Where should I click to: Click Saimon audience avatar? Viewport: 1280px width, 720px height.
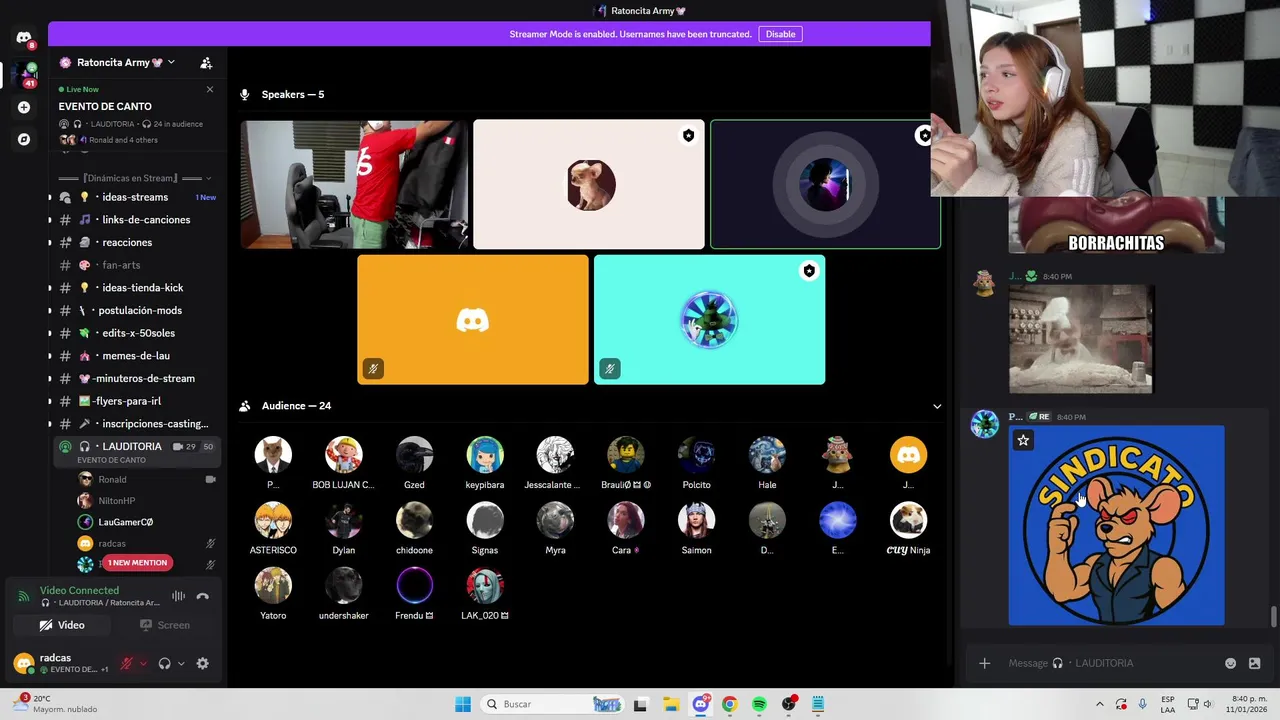pyautogui.click(x=696, y=520)
